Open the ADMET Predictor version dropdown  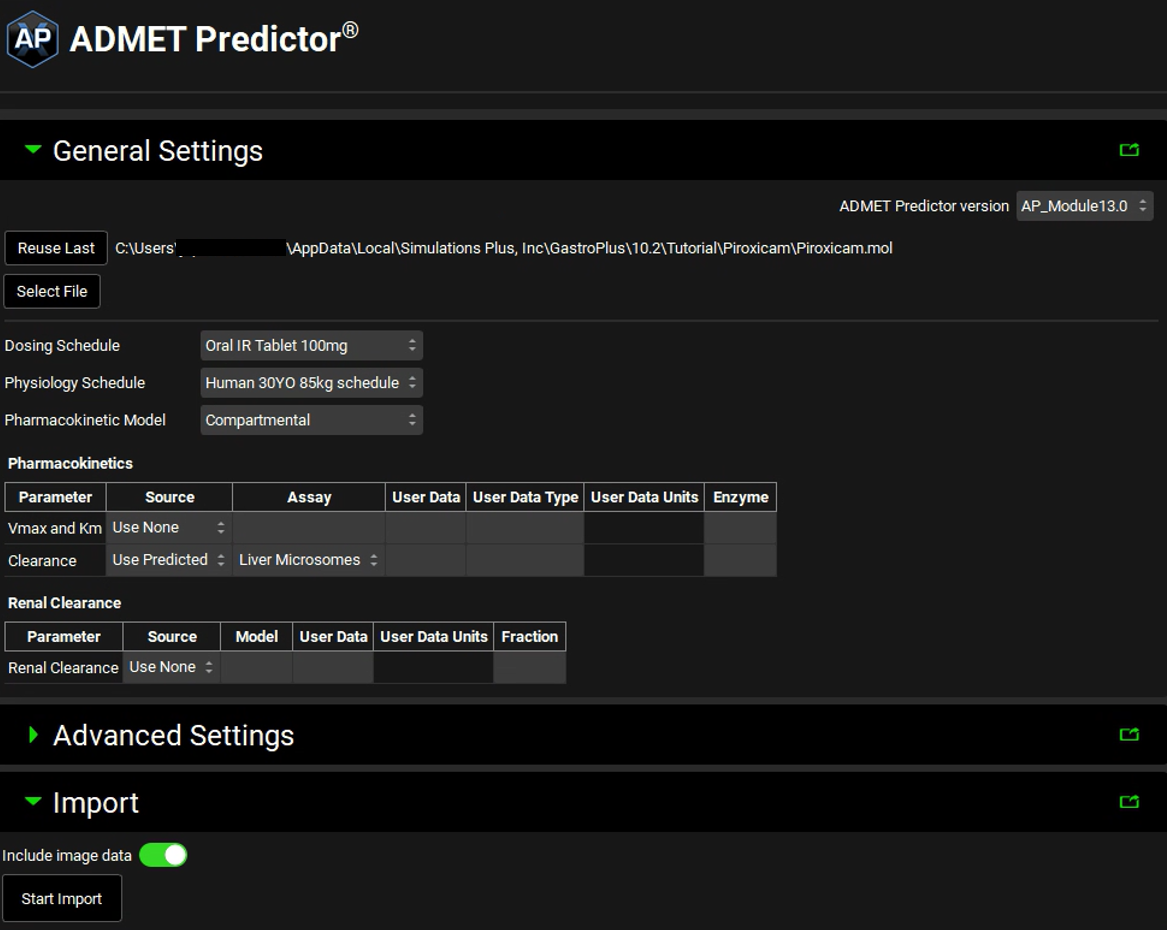1084,206
